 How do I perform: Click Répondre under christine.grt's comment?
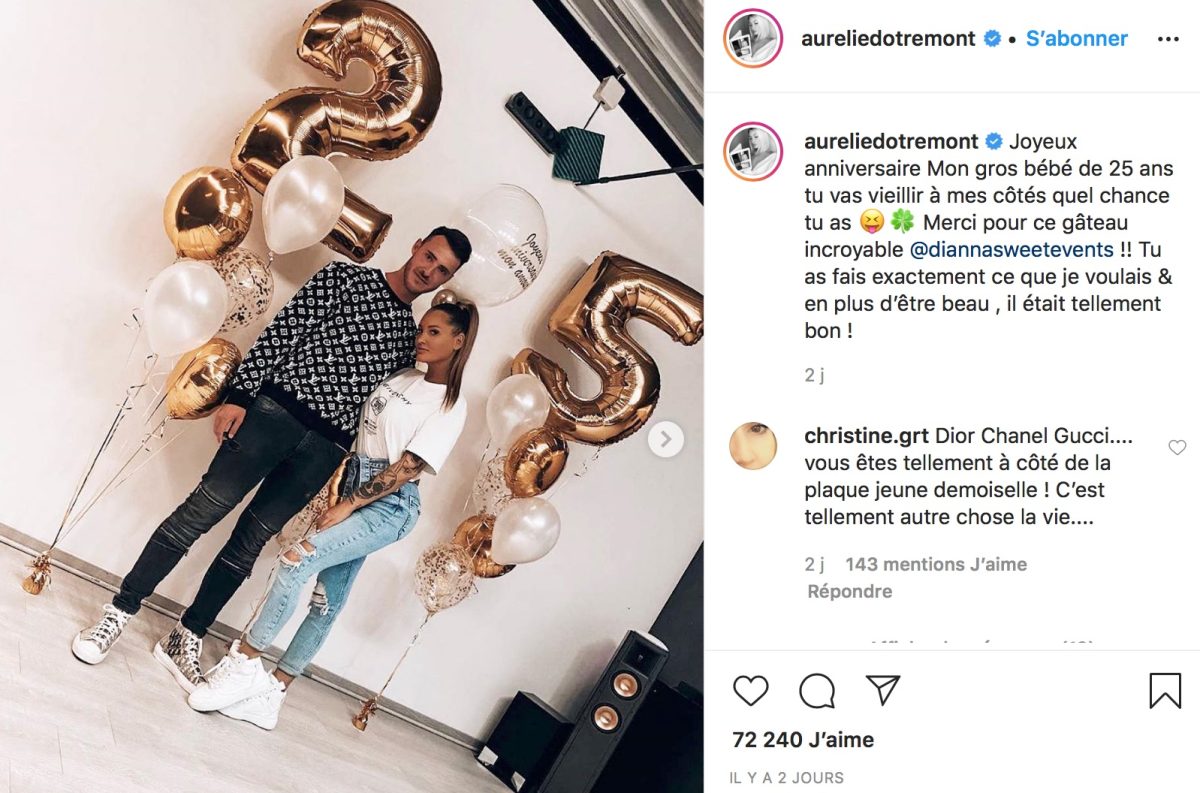pos(850,591)
